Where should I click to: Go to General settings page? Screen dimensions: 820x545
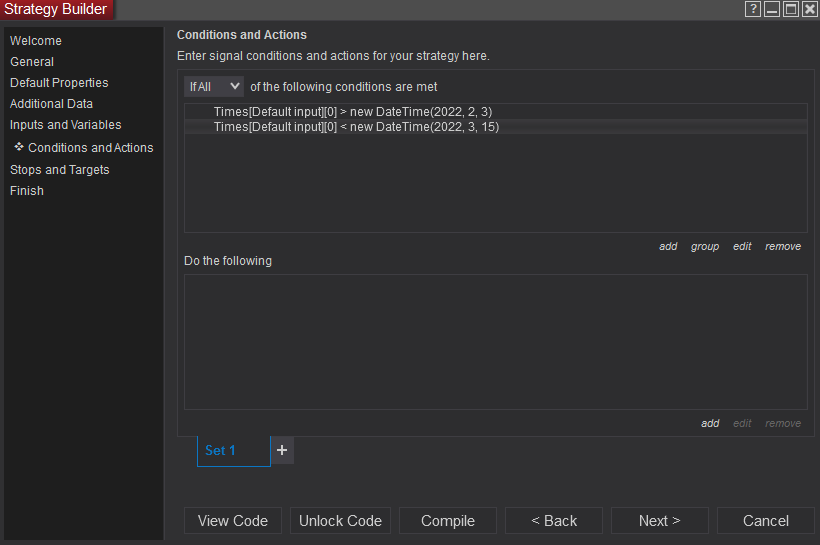tap(32, 62)
